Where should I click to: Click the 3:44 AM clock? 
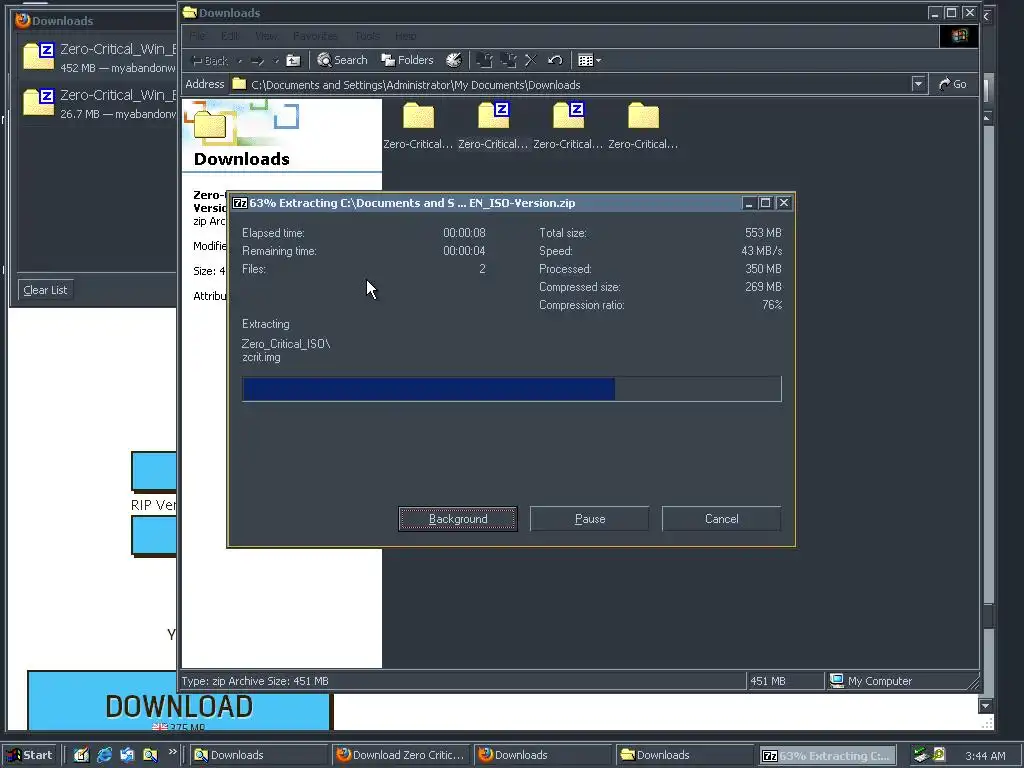coord(985,756)
